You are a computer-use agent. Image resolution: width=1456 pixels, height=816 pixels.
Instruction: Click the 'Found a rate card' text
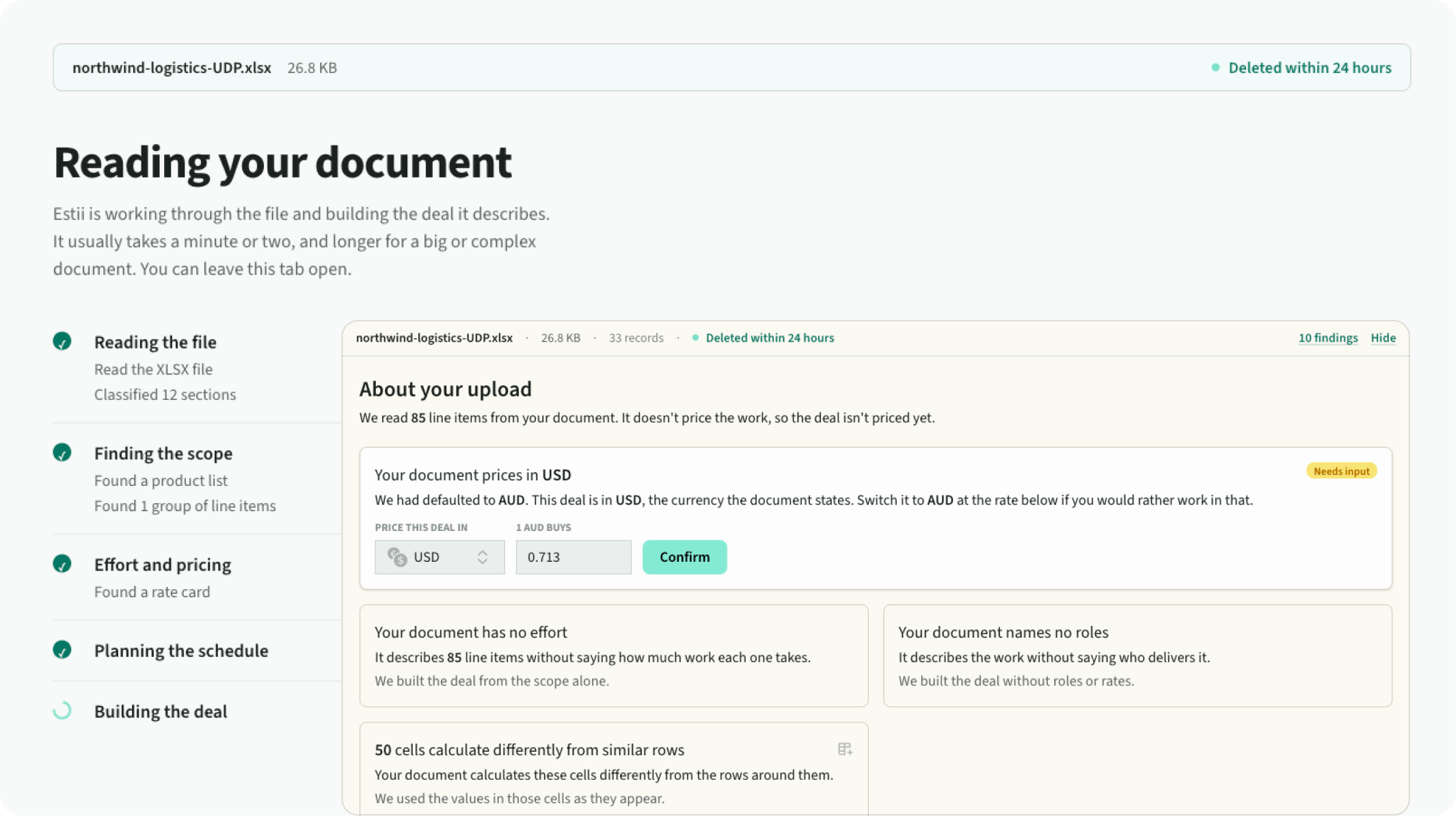tap(152, 592)
